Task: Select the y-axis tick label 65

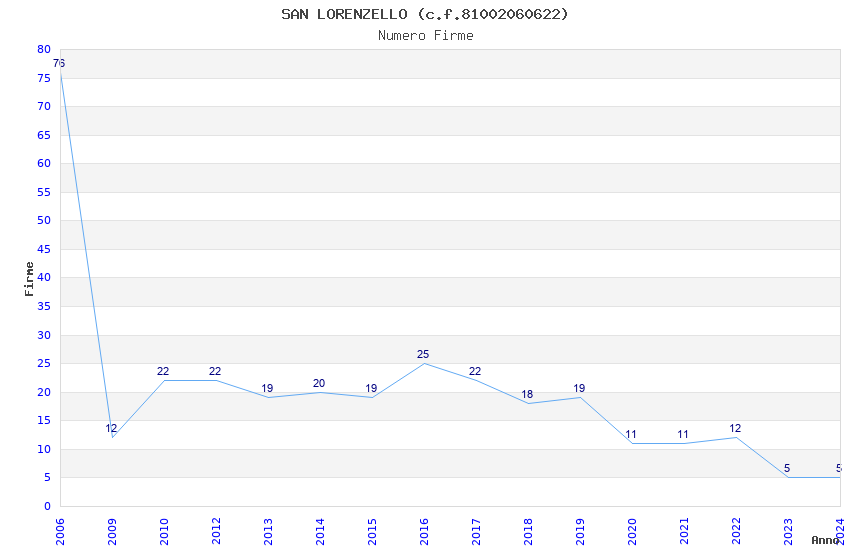Action: pyautogui.click(x=44, y=135)
